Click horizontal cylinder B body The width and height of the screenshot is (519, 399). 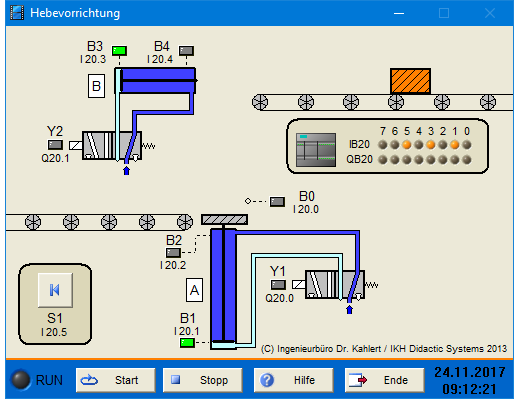[x=155, y=80]
